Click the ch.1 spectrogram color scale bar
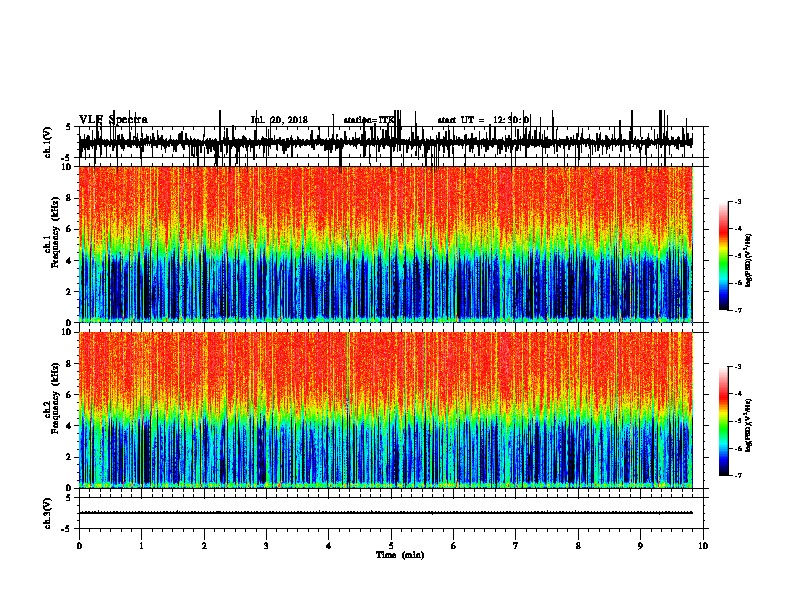The height and width of the screenshot is (612, 792). click(724, 256)
